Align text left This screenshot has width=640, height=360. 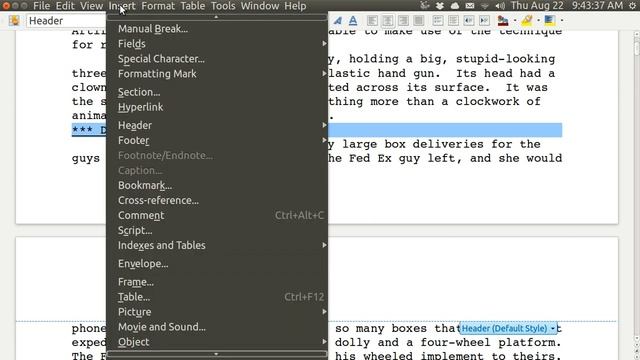372,20
